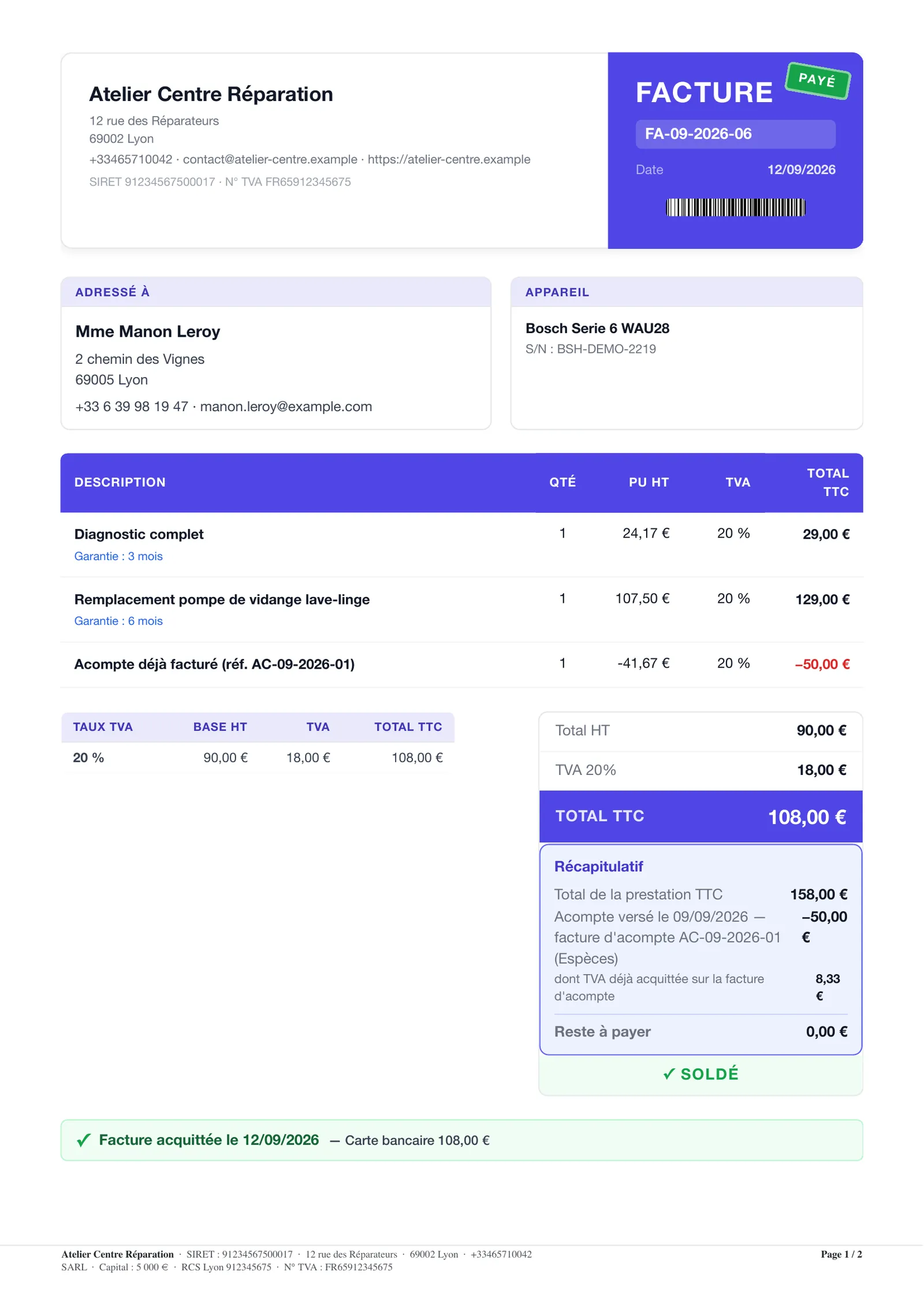Open https://atelier-centre.example website link
924x1305 pixels.
(x=449, y=159)
